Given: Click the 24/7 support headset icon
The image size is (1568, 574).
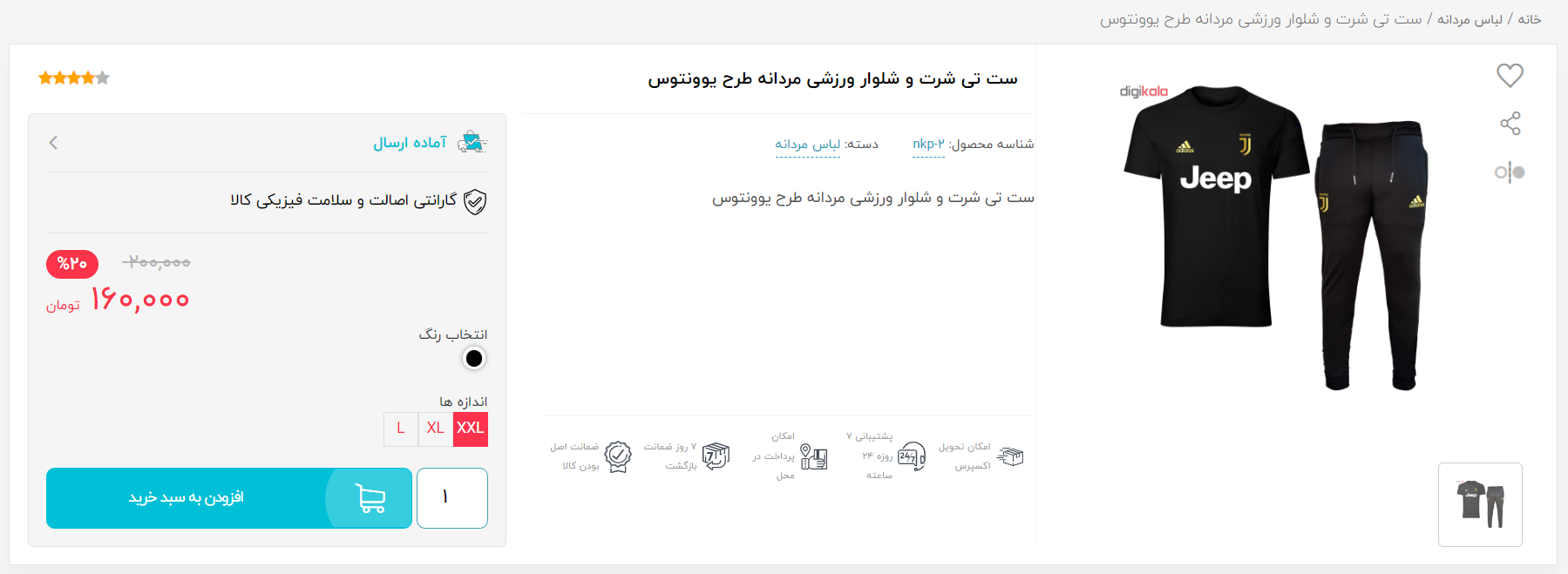Looking at the screenshot, I should coord(912,456).
